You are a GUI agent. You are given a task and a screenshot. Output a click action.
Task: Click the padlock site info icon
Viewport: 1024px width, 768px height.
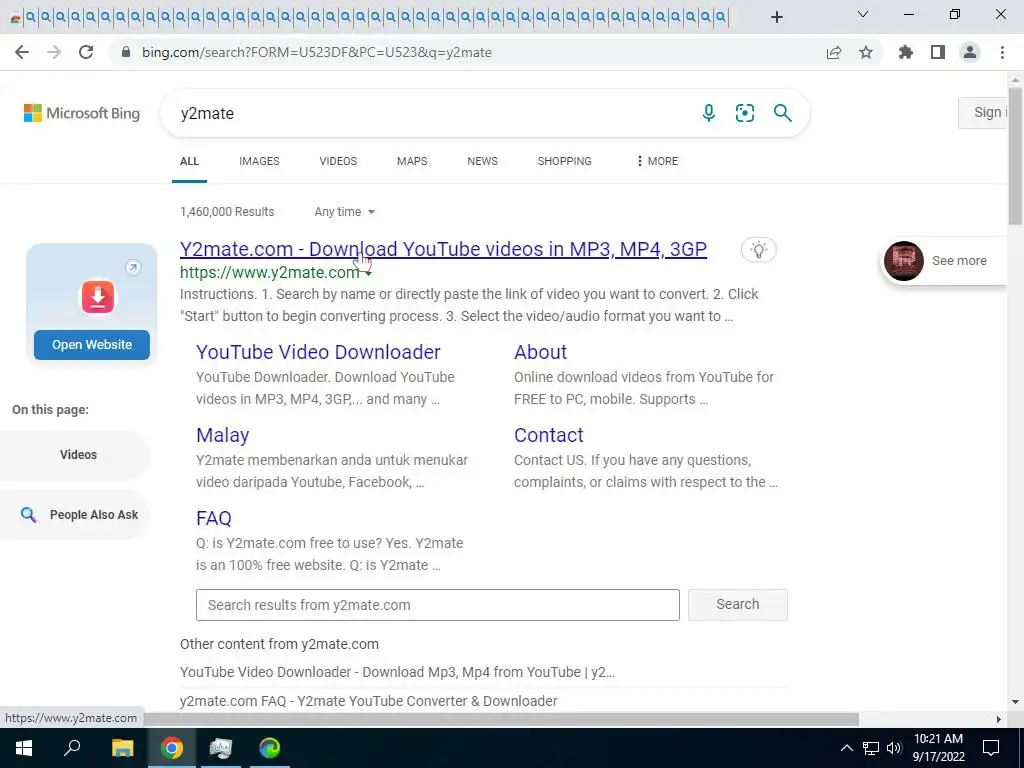pyautogui.click(x=127, y=52)
